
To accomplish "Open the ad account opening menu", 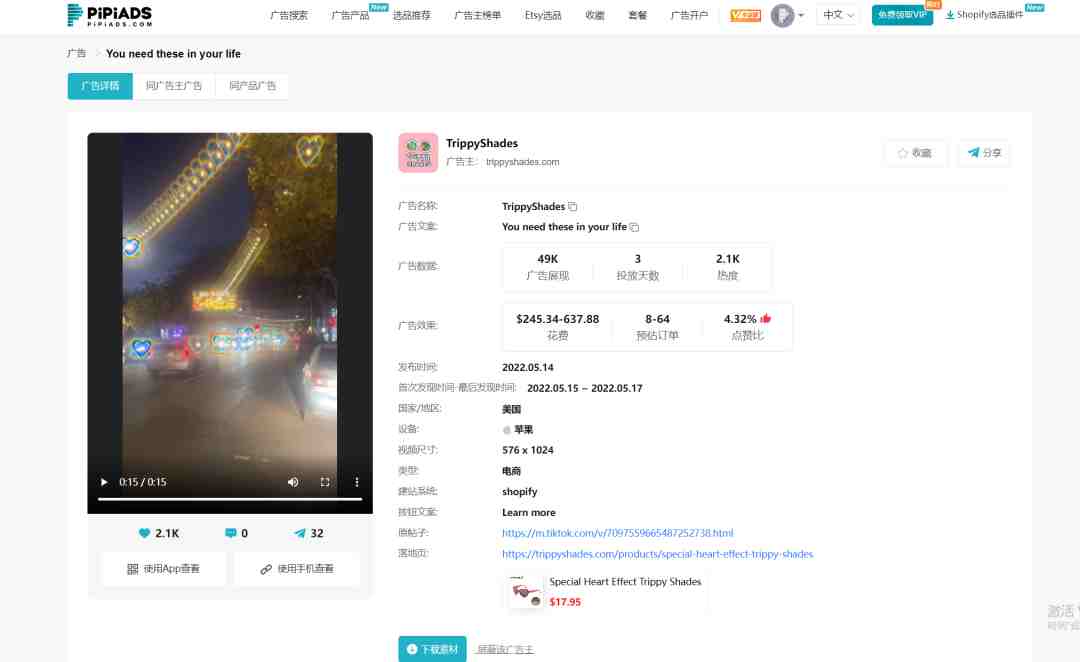I will [x=689, y=15].
